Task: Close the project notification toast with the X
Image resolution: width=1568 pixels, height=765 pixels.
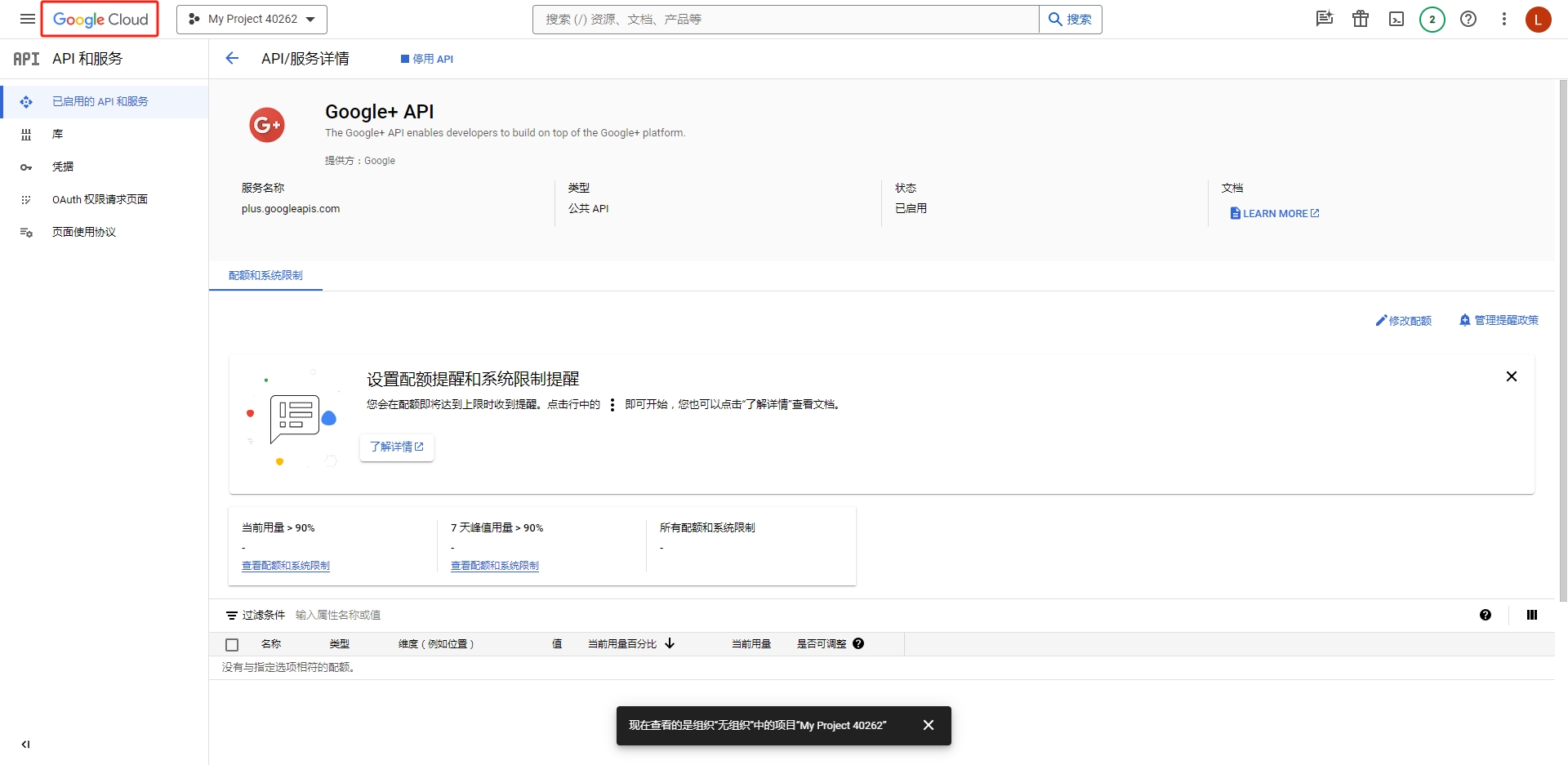Action: (929, 725)
